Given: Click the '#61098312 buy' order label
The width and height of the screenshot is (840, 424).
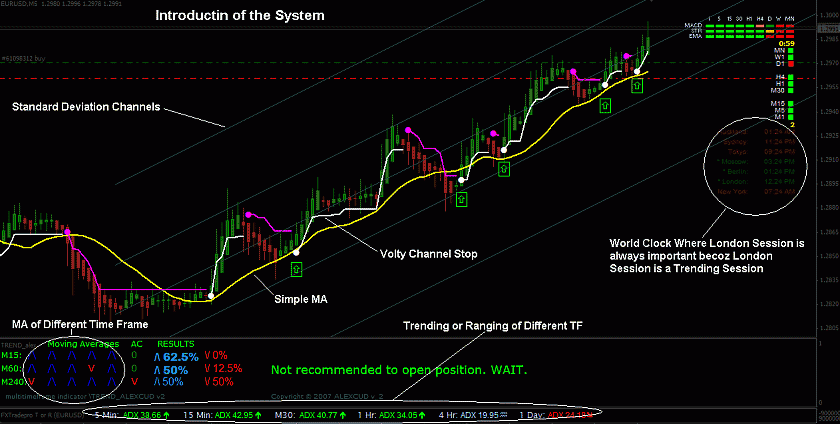Looking at the screenshot, I should click(x=23, y=57).
